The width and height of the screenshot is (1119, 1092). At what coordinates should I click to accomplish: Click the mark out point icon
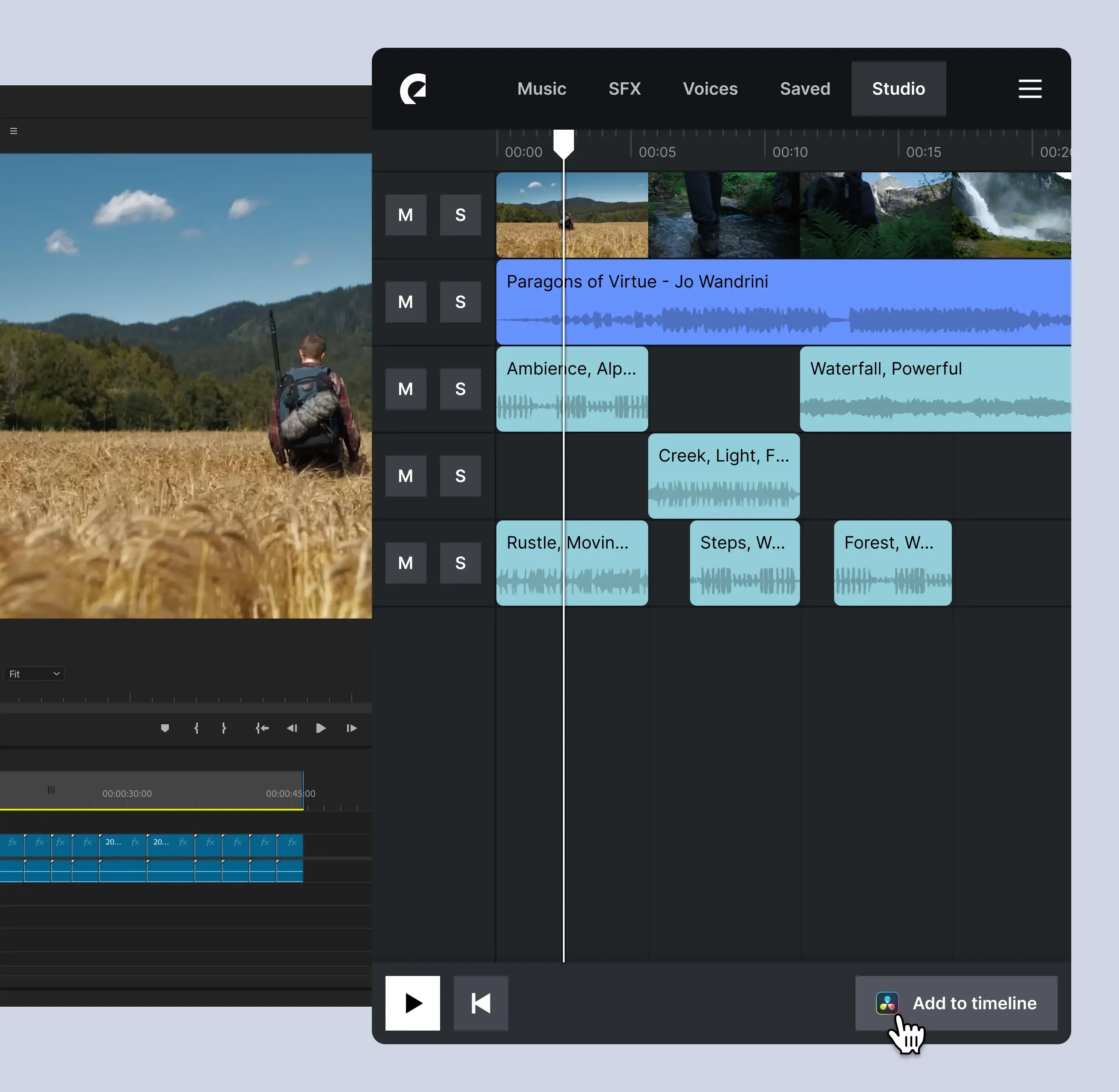(x=223, y=729)
